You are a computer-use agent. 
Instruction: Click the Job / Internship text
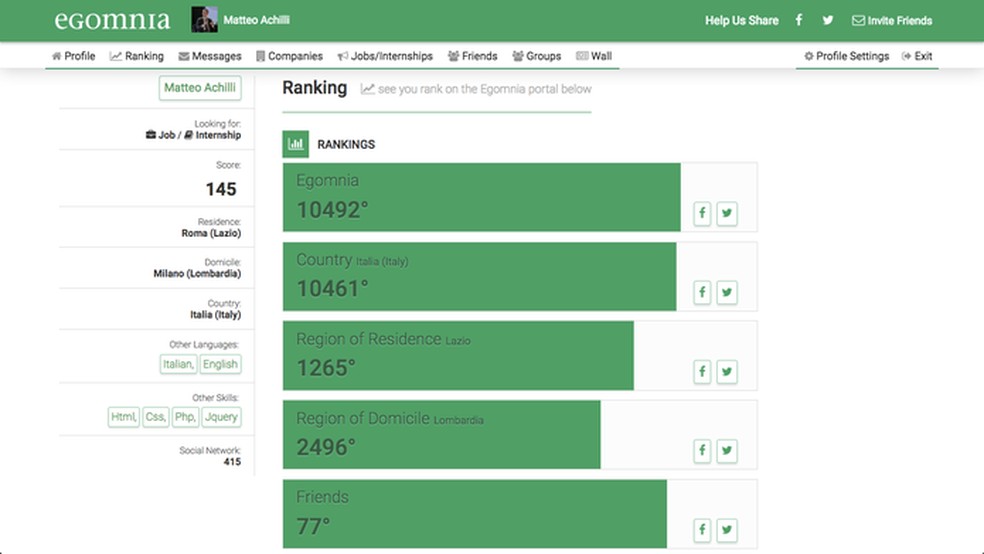pyautogui.click(x=193, y=135)
